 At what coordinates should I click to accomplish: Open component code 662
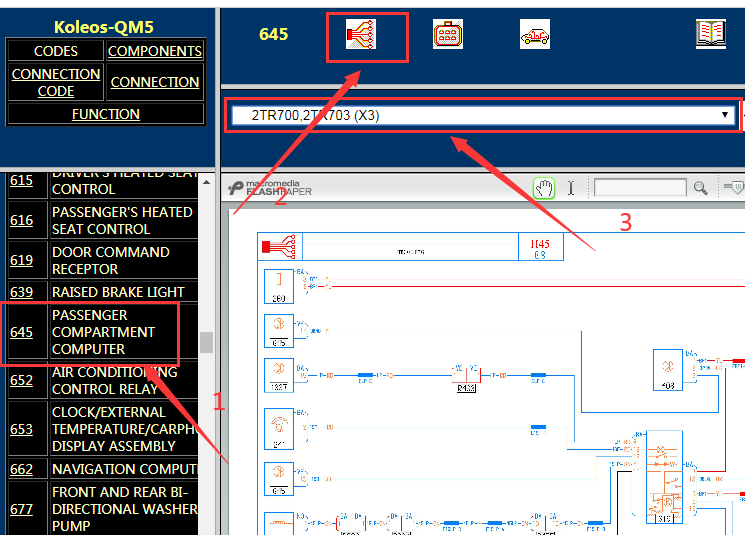(21, 469)
